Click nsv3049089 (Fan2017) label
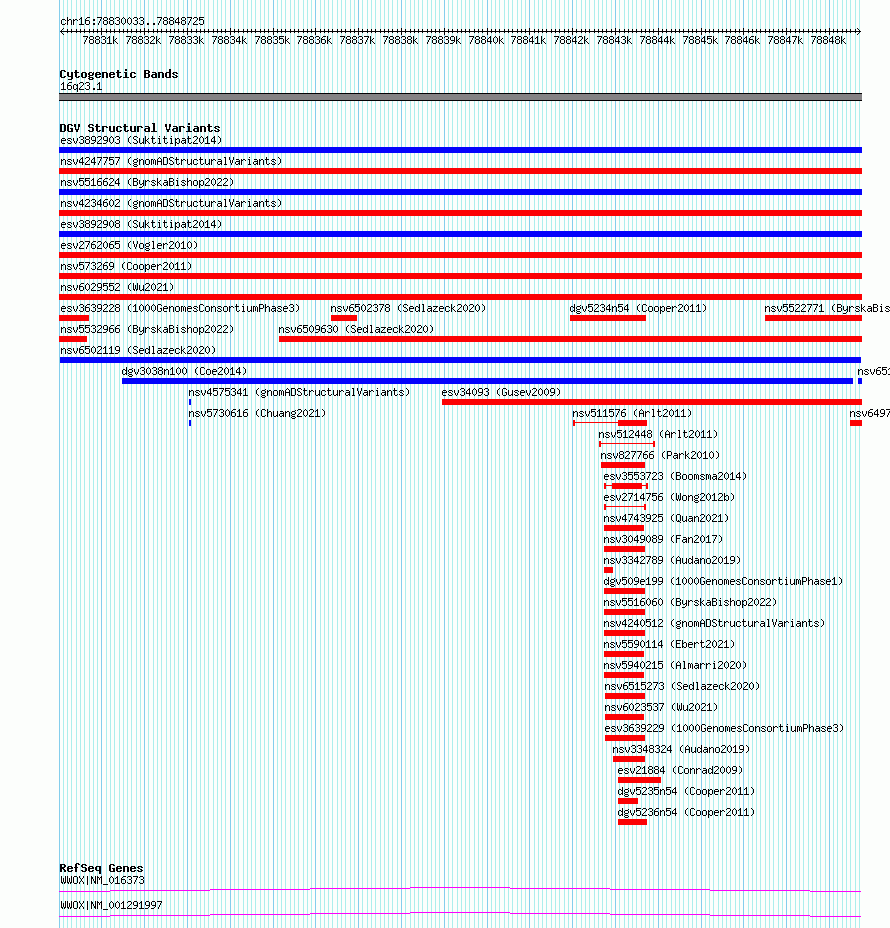The height and width of the screenshot is (928, 890). [x=663, y=539]
